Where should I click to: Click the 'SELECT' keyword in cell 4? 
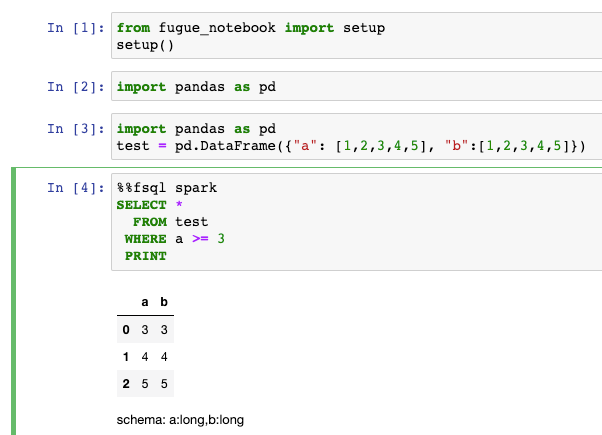pyautogui.click(x=141, y=205)
